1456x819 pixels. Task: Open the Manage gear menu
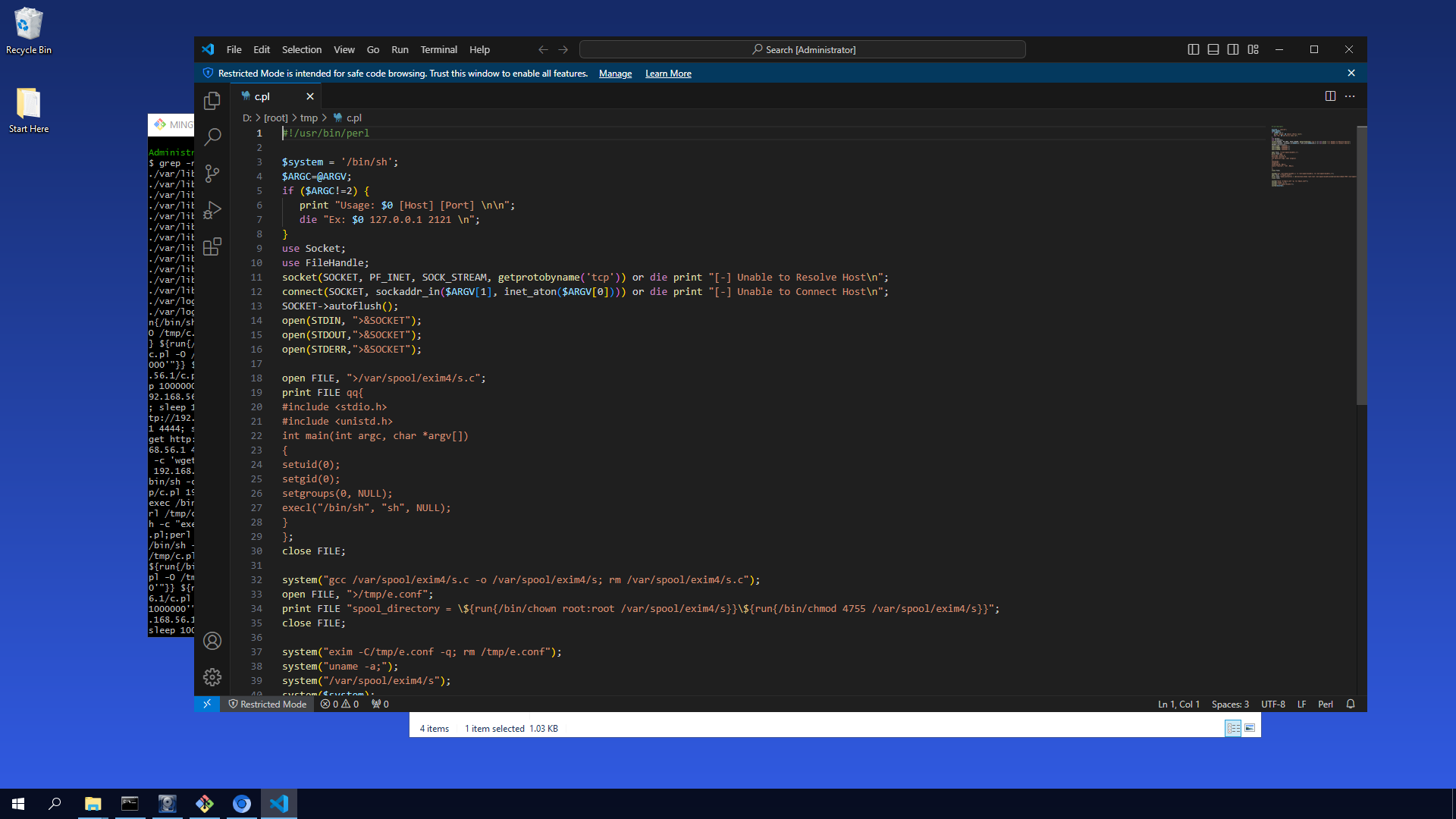pos(212,677)
